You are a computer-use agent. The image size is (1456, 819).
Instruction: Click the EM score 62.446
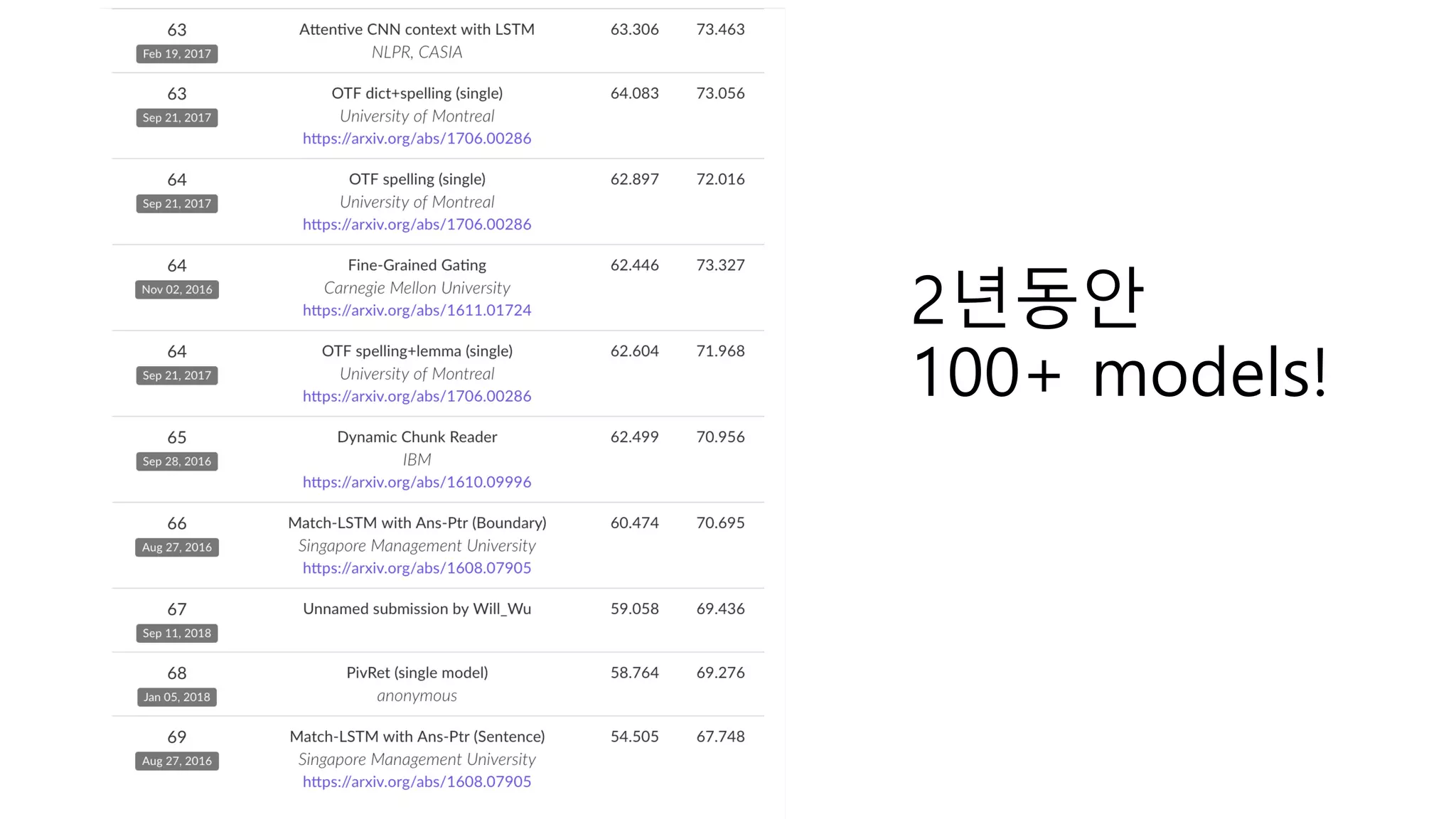coord(634,266)
